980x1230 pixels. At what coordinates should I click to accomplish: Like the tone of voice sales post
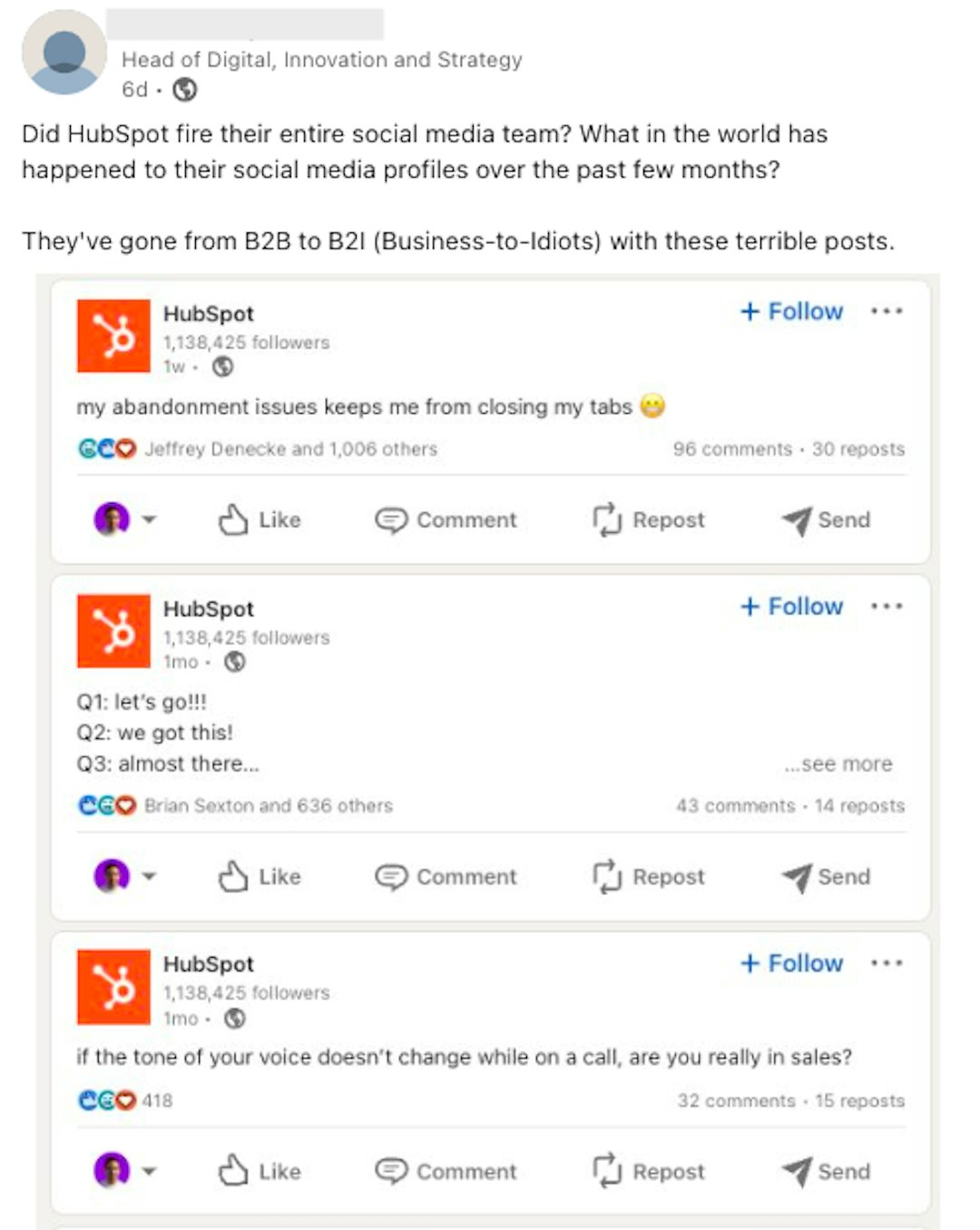point(260,1172)
